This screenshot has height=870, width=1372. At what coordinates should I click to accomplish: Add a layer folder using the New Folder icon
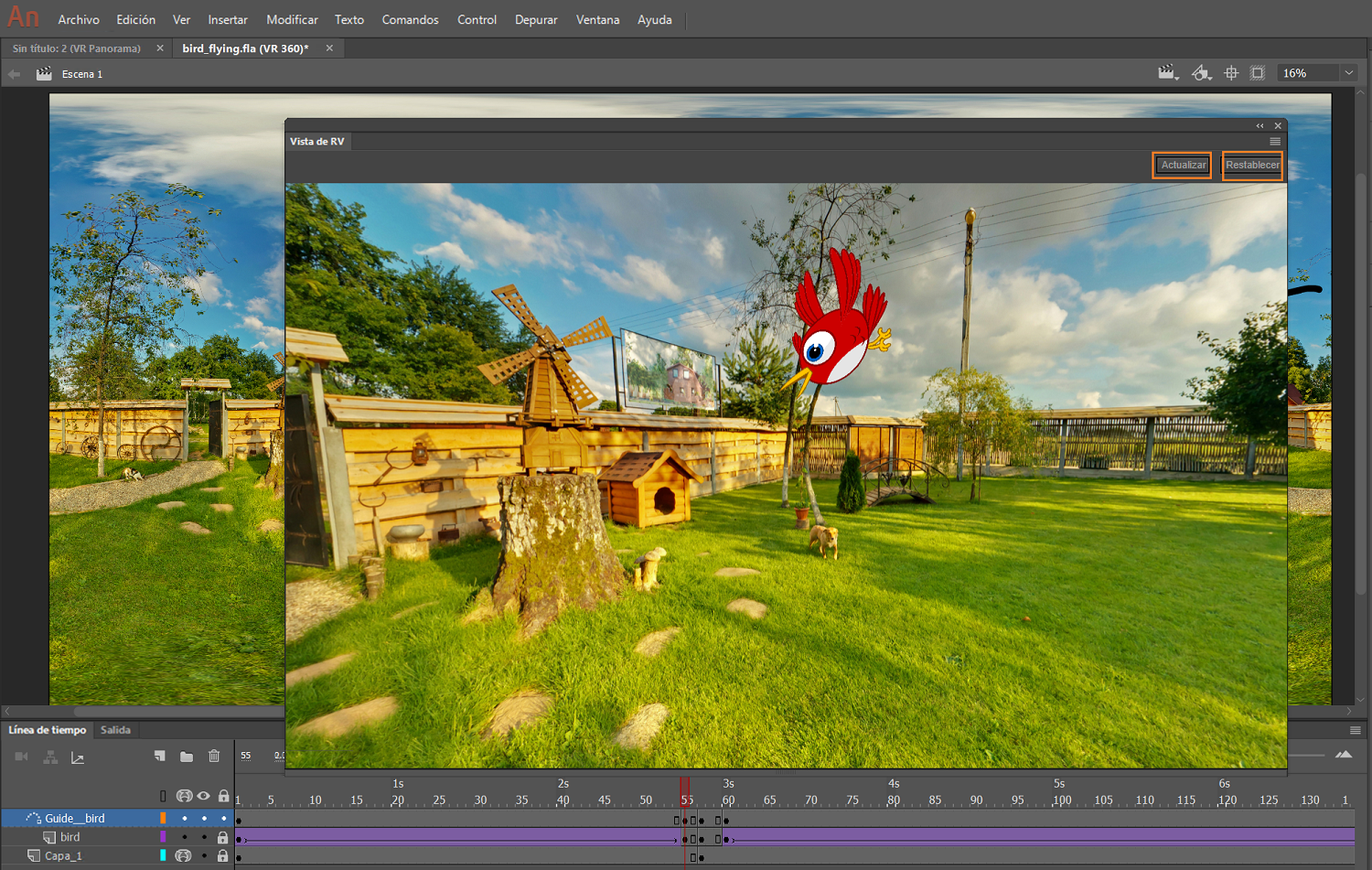click(x=187, y=757)
